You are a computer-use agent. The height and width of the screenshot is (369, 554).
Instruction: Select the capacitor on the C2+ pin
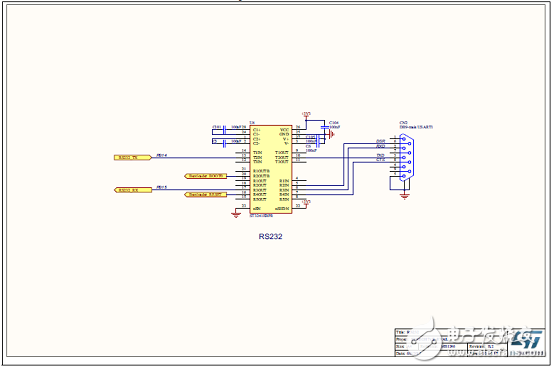point(224,143)
